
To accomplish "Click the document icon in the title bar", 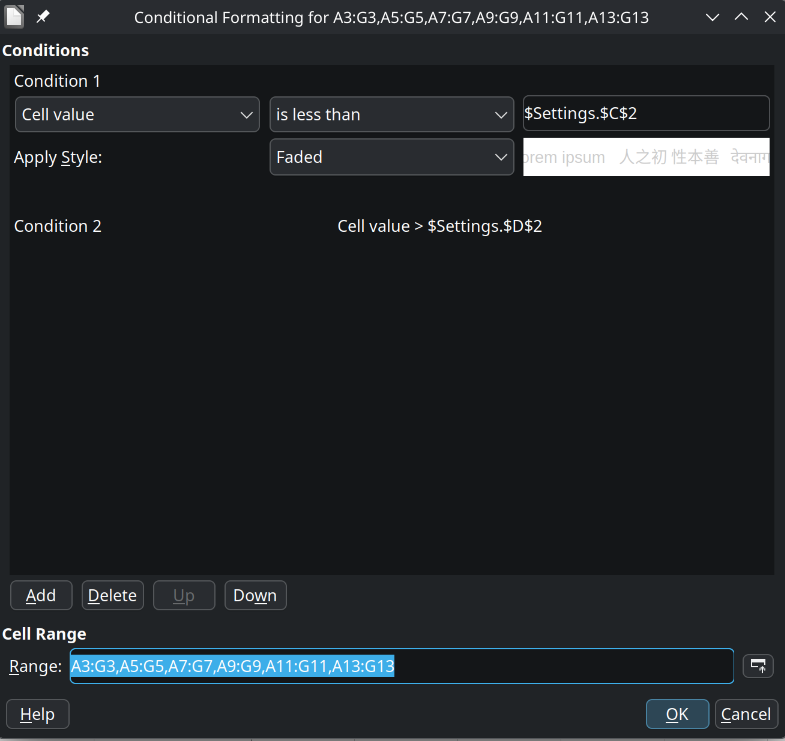I will coord(14,17).
